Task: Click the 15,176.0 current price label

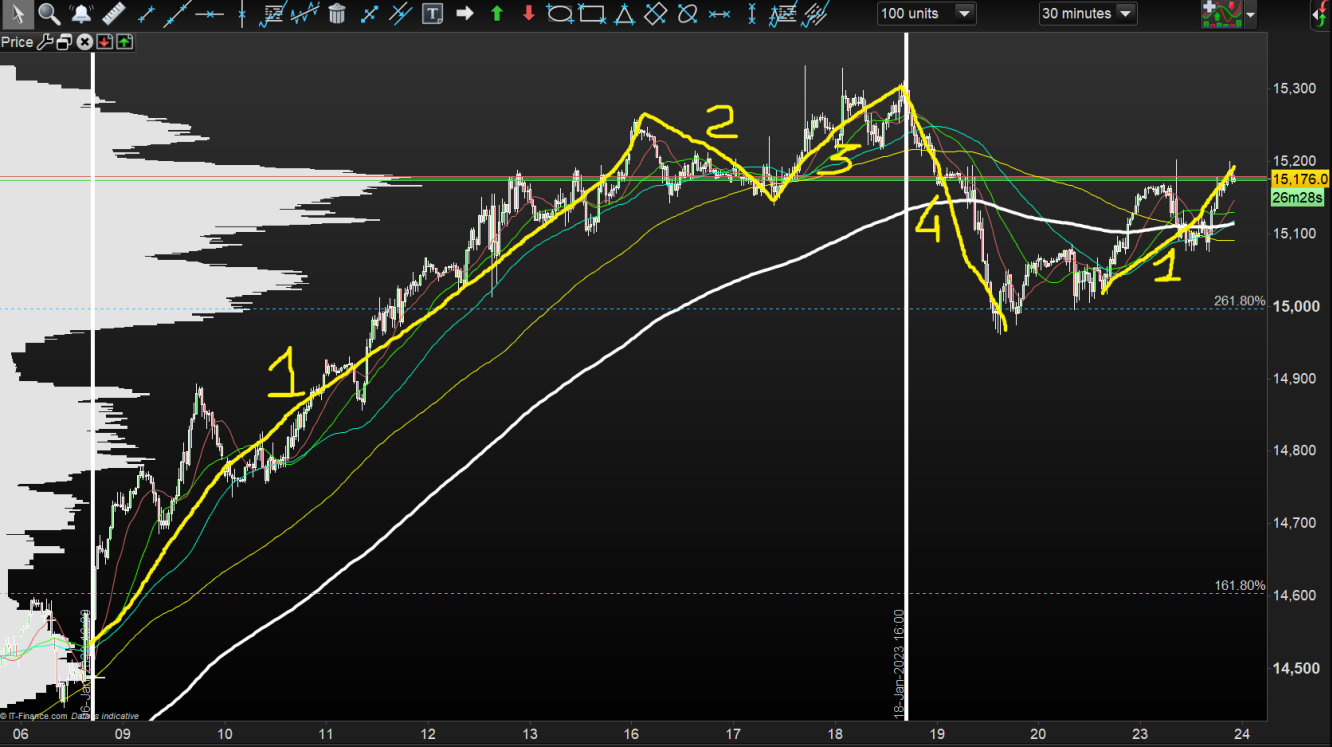Action: pos(1300,179)
